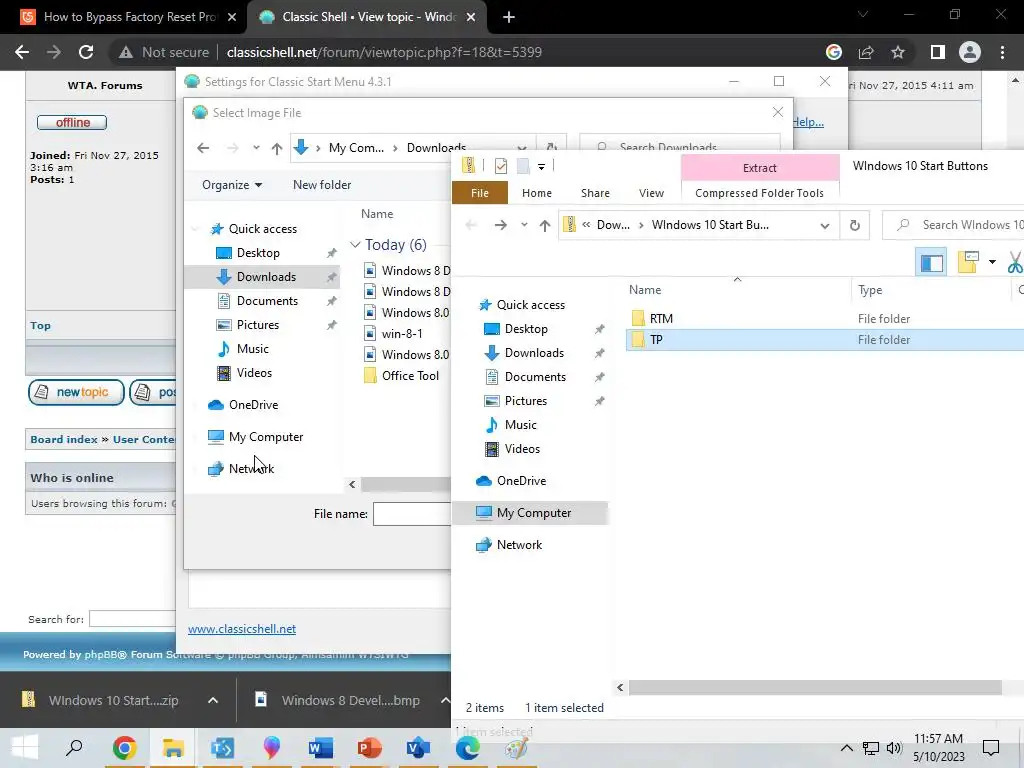
Task: Click the scissors Cut icon in Explorer
Action: pyautogui.click(x=1015, y=262)
